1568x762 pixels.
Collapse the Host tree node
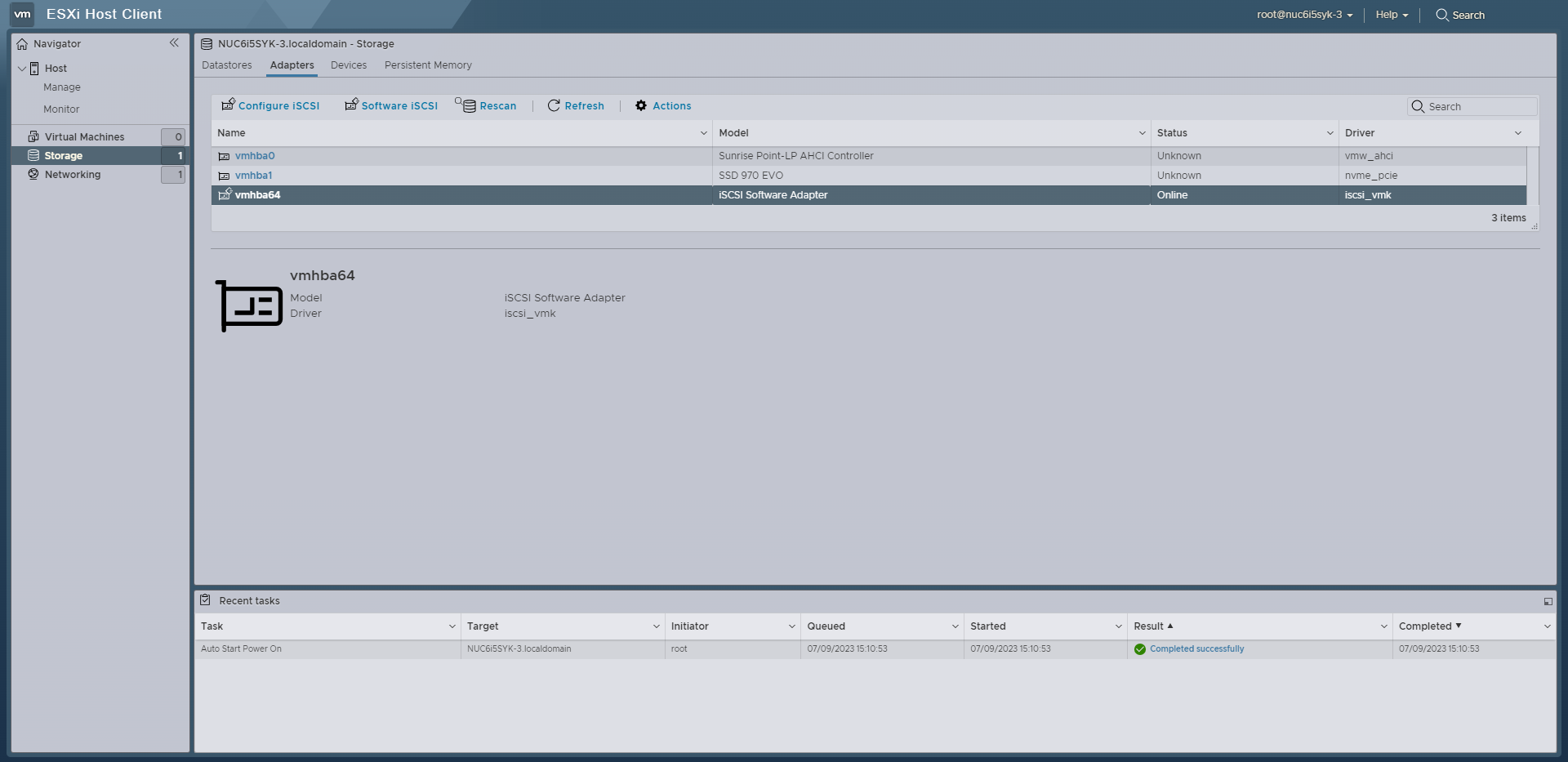pyautogui.click(x=22, y=69)
